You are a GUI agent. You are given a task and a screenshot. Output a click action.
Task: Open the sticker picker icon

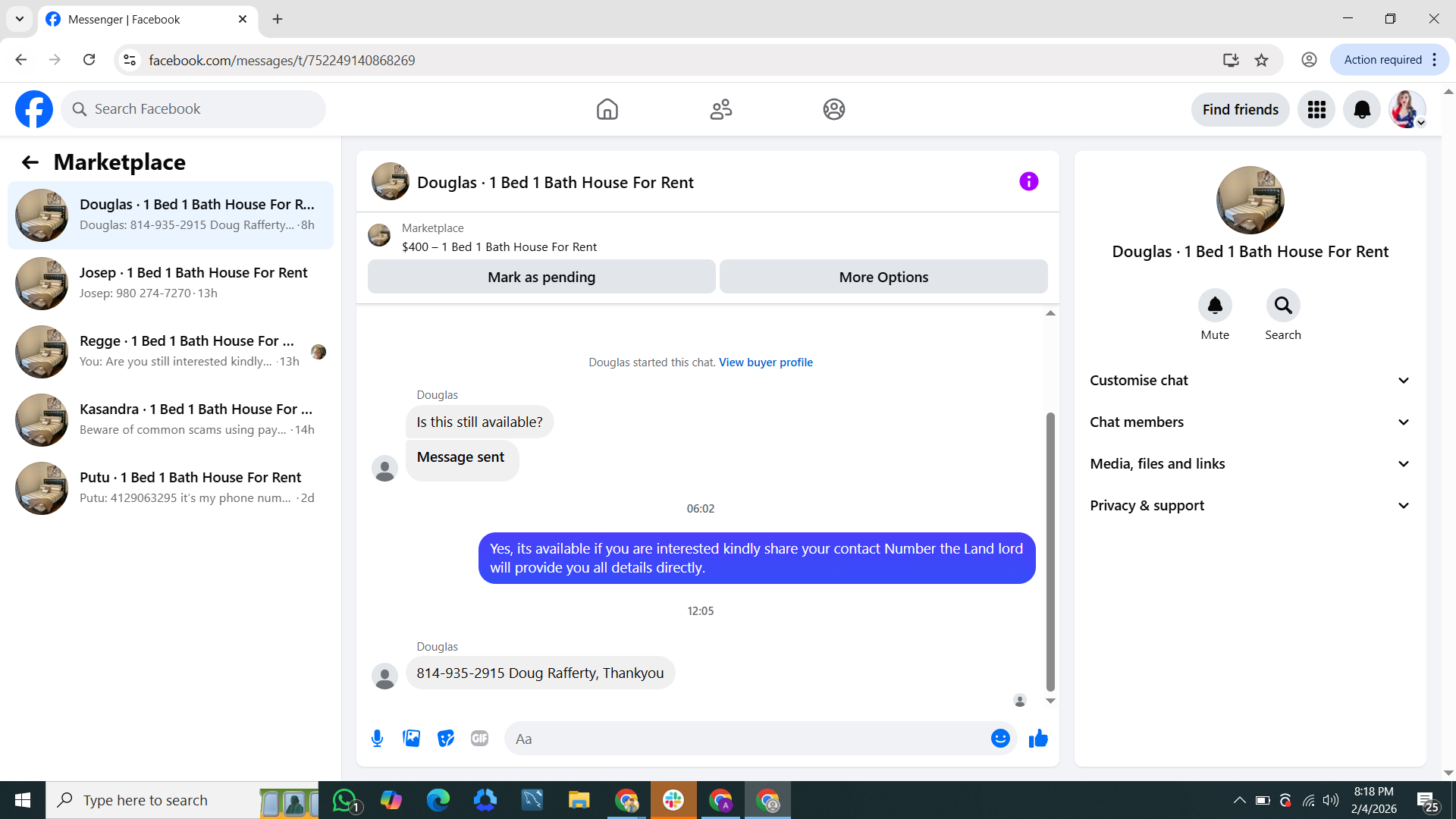(x=446, y=739)
